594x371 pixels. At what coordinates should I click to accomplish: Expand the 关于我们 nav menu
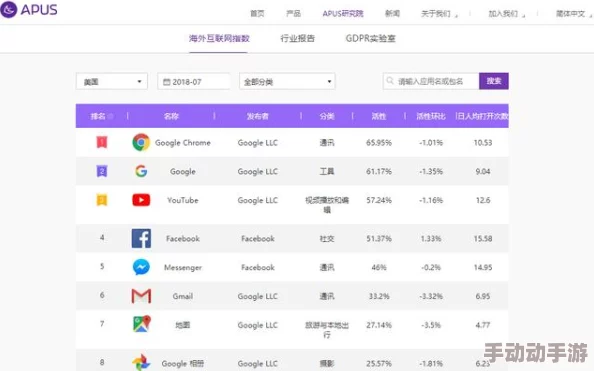tap(439, 14)
